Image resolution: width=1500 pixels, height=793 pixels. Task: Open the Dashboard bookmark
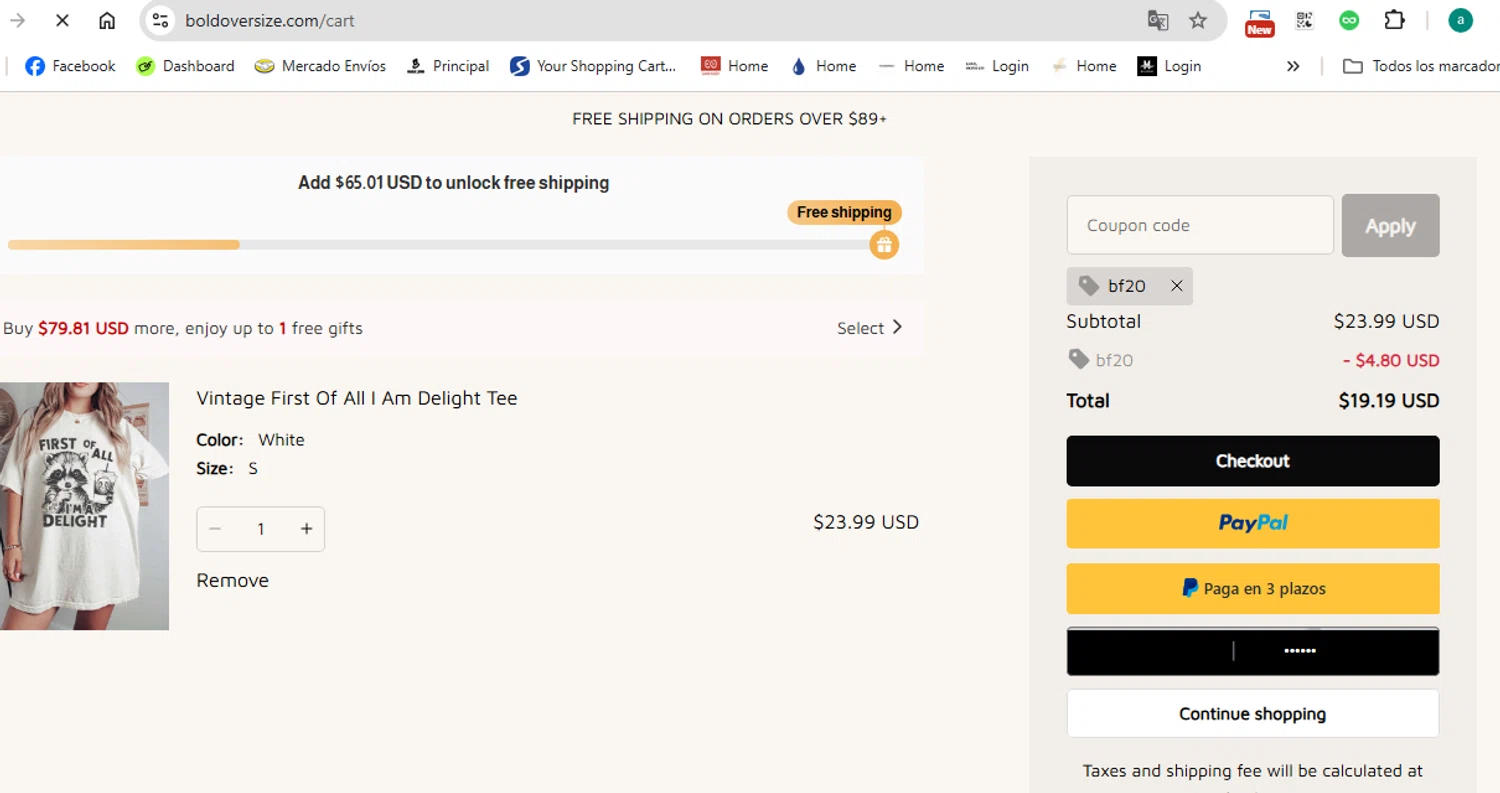(185, 66)
